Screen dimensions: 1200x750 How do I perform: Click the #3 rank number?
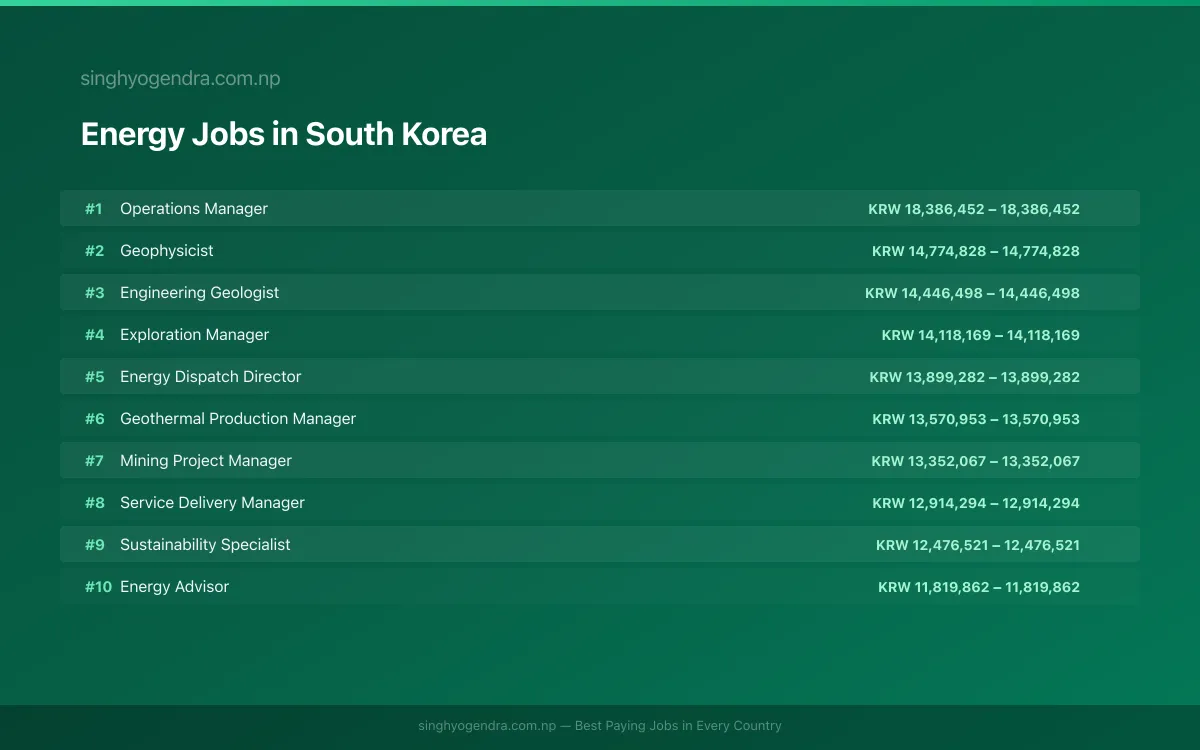94,293
